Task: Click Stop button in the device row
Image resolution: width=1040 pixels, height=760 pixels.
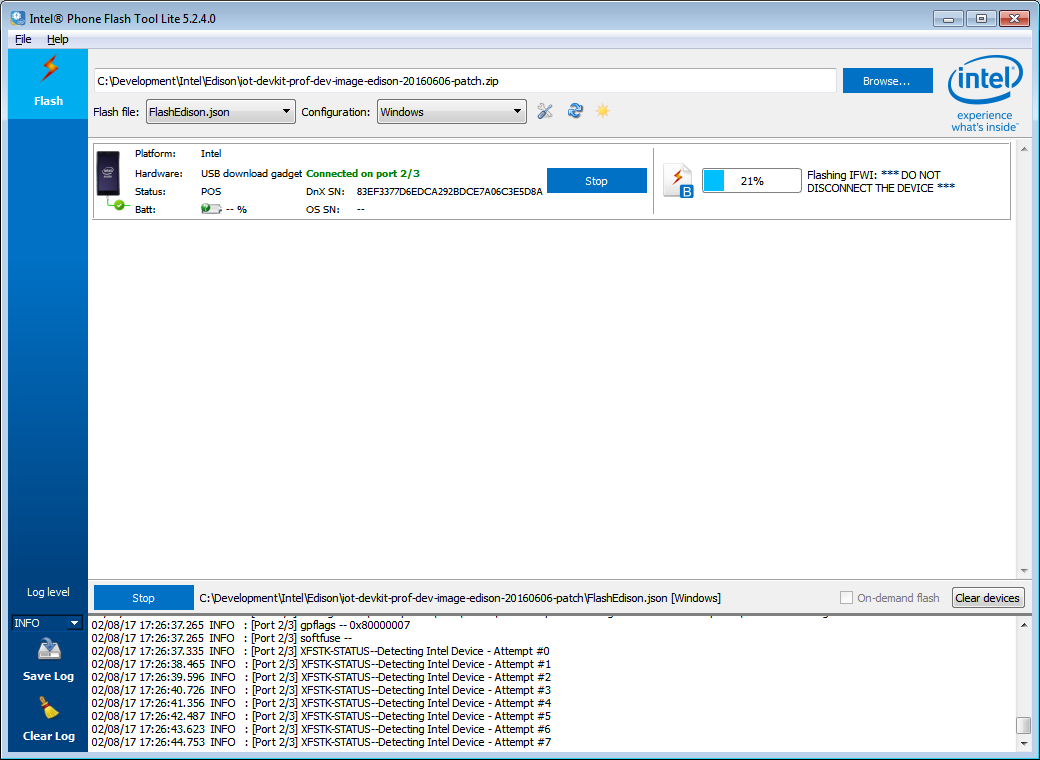Action: pyautogui.click(x=596, y=181)
